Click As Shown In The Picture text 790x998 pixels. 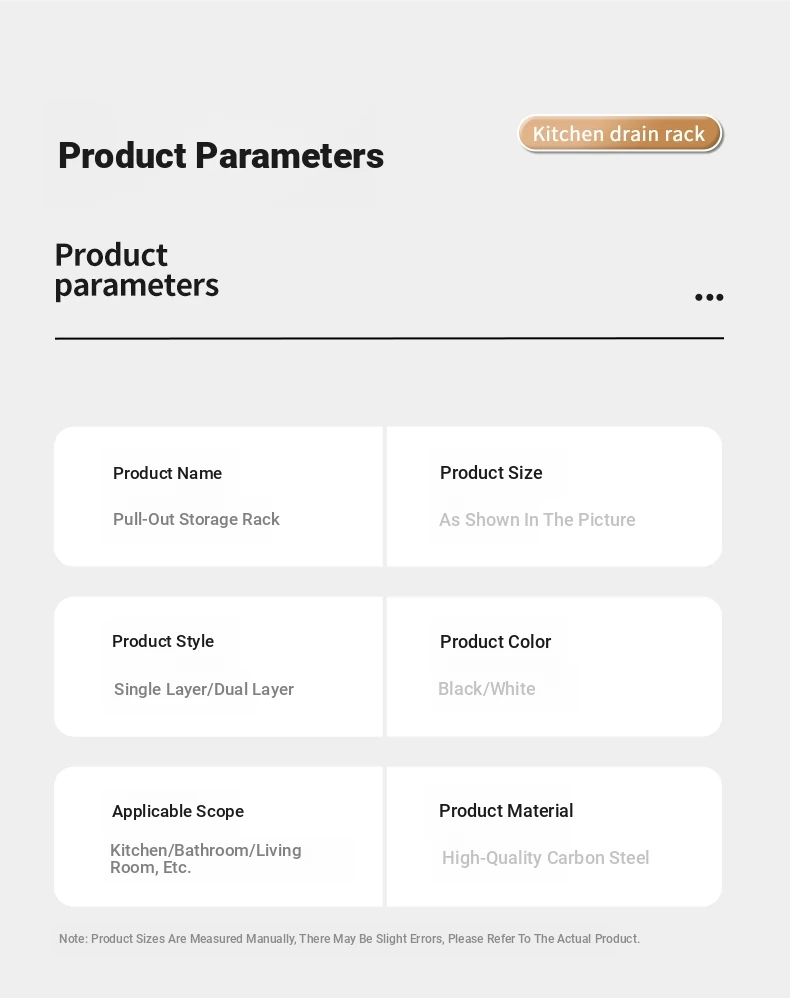click(x=537, y=520)
